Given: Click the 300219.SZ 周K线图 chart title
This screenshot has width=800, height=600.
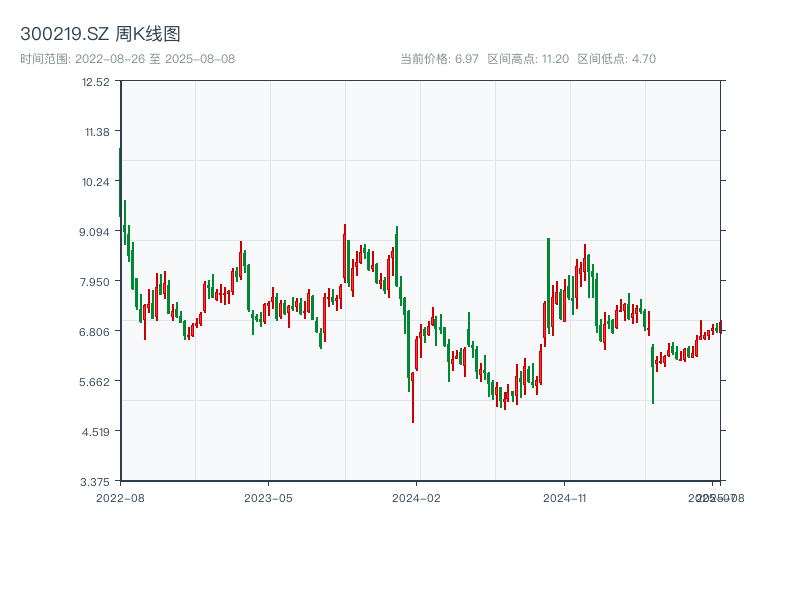Looking at the screenshot, I should pyautogui.click(x=100, y=34).
